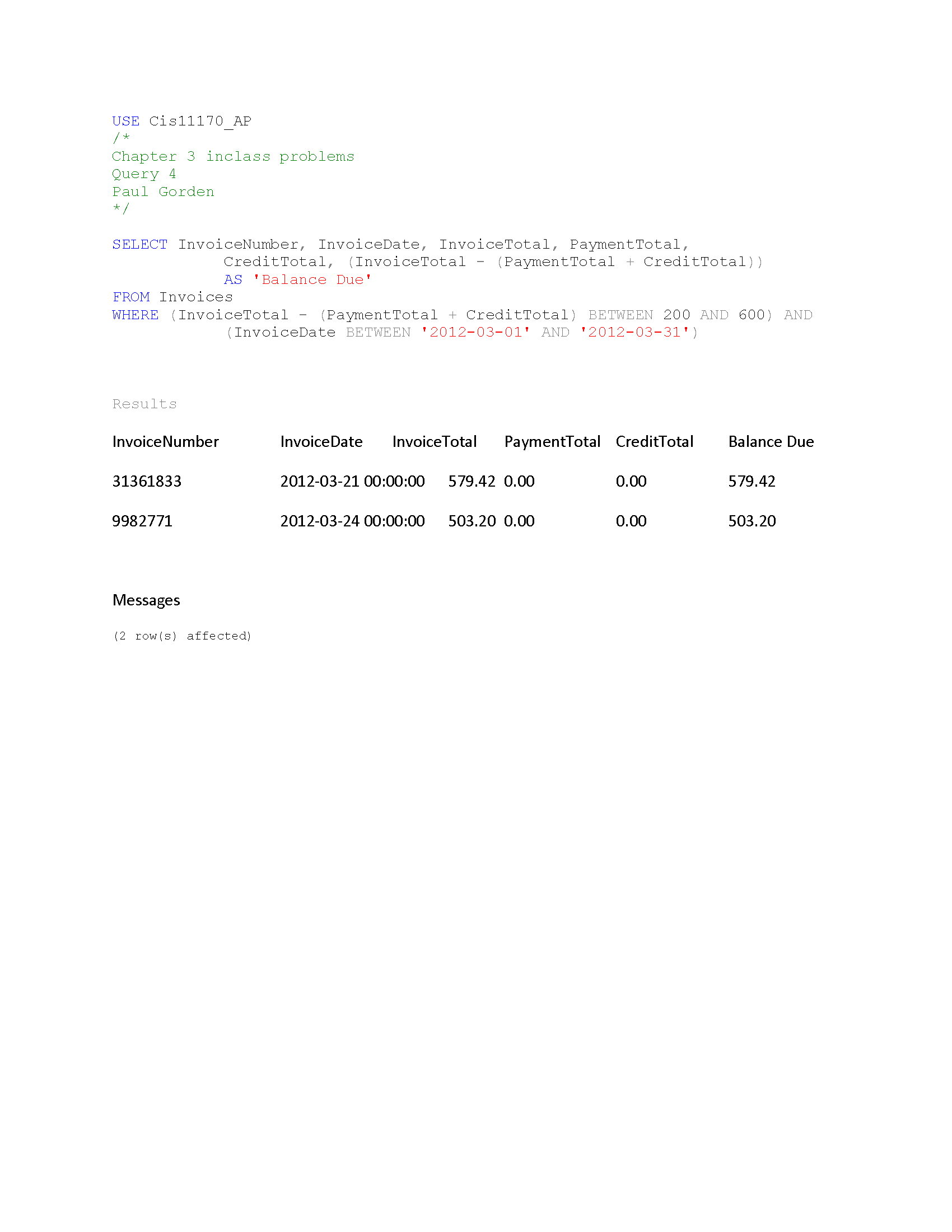Click the 'Results' heading

coord(144,404)
